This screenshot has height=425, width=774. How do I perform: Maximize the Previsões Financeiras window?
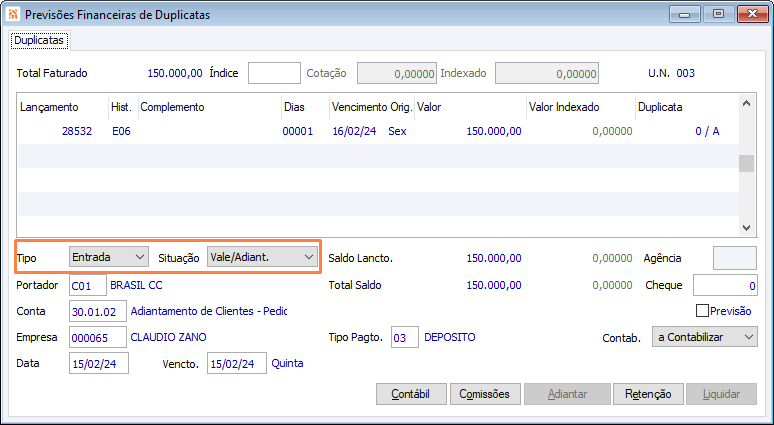click(x=718, y=14)
